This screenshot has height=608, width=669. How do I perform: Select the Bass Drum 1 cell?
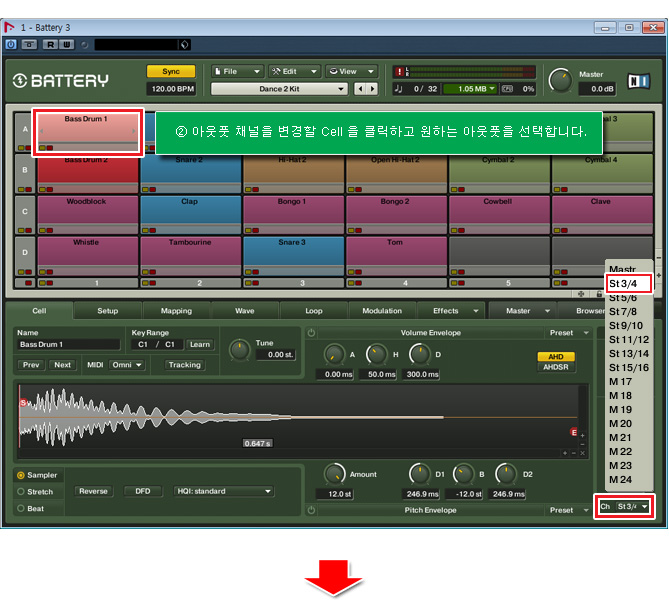pyautogui.click(x=87, y=132)
